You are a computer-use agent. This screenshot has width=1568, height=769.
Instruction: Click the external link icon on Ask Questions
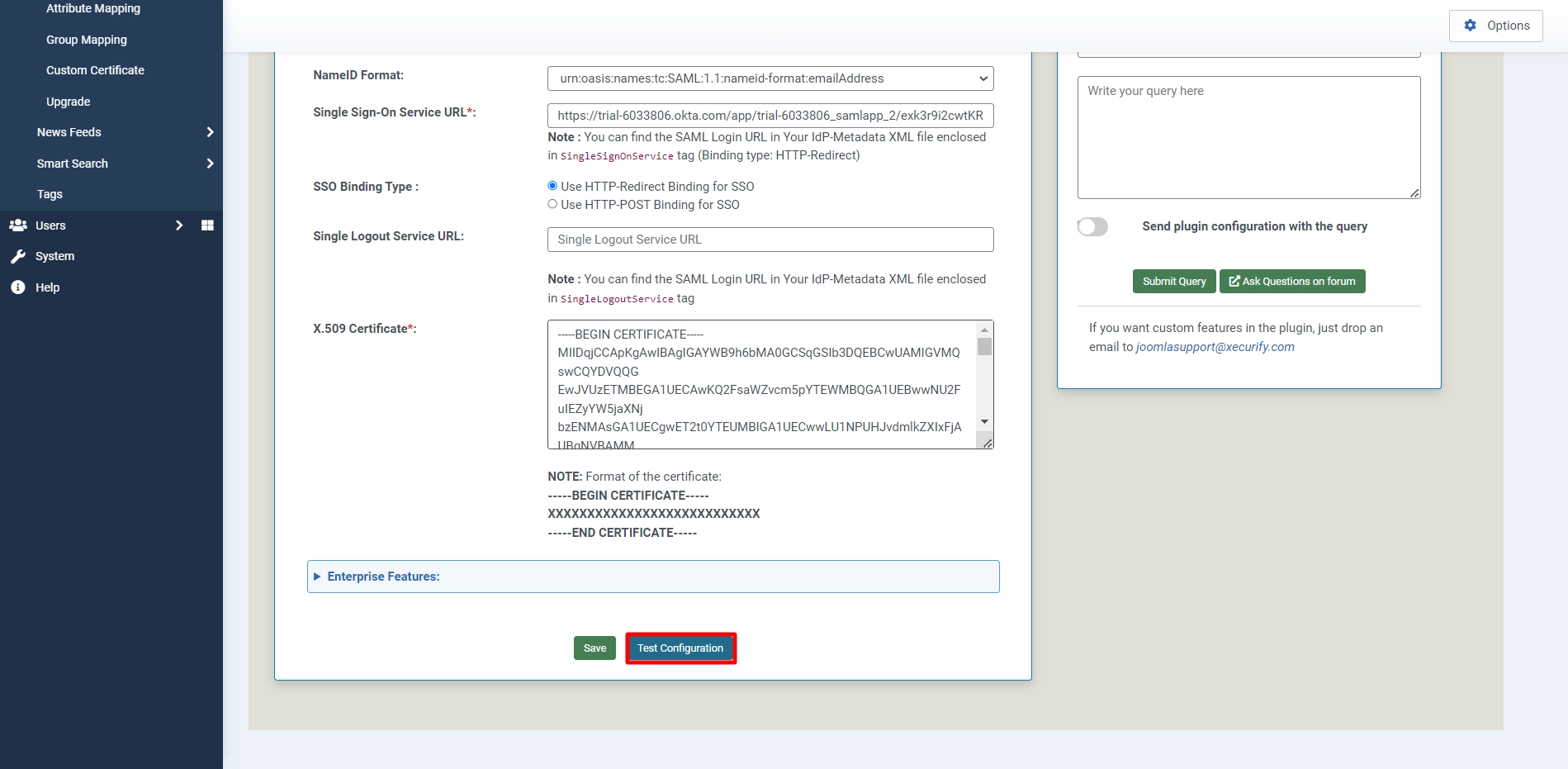(x=1234, y=282)
